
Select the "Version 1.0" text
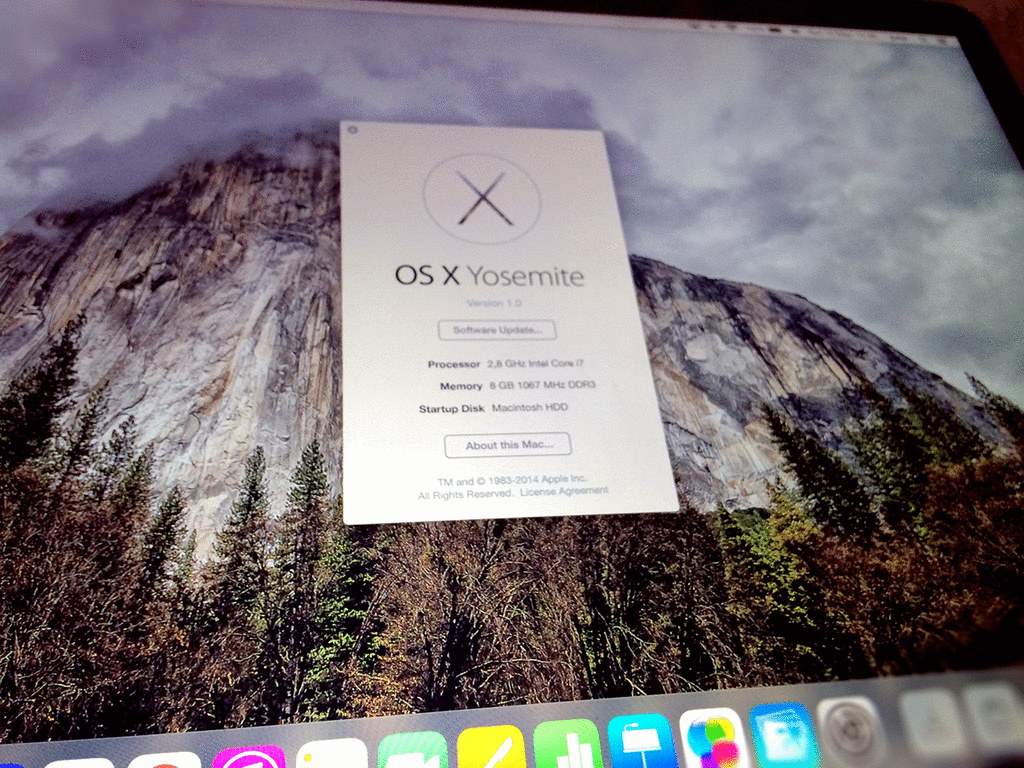tap(494, 303)
